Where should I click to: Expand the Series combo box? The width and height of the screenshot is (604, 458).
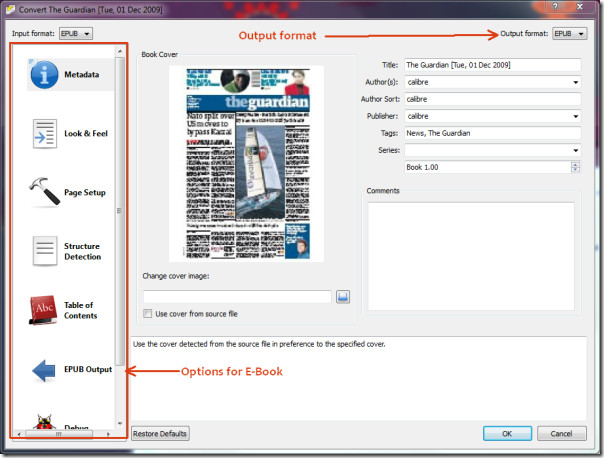click(575, 150)
